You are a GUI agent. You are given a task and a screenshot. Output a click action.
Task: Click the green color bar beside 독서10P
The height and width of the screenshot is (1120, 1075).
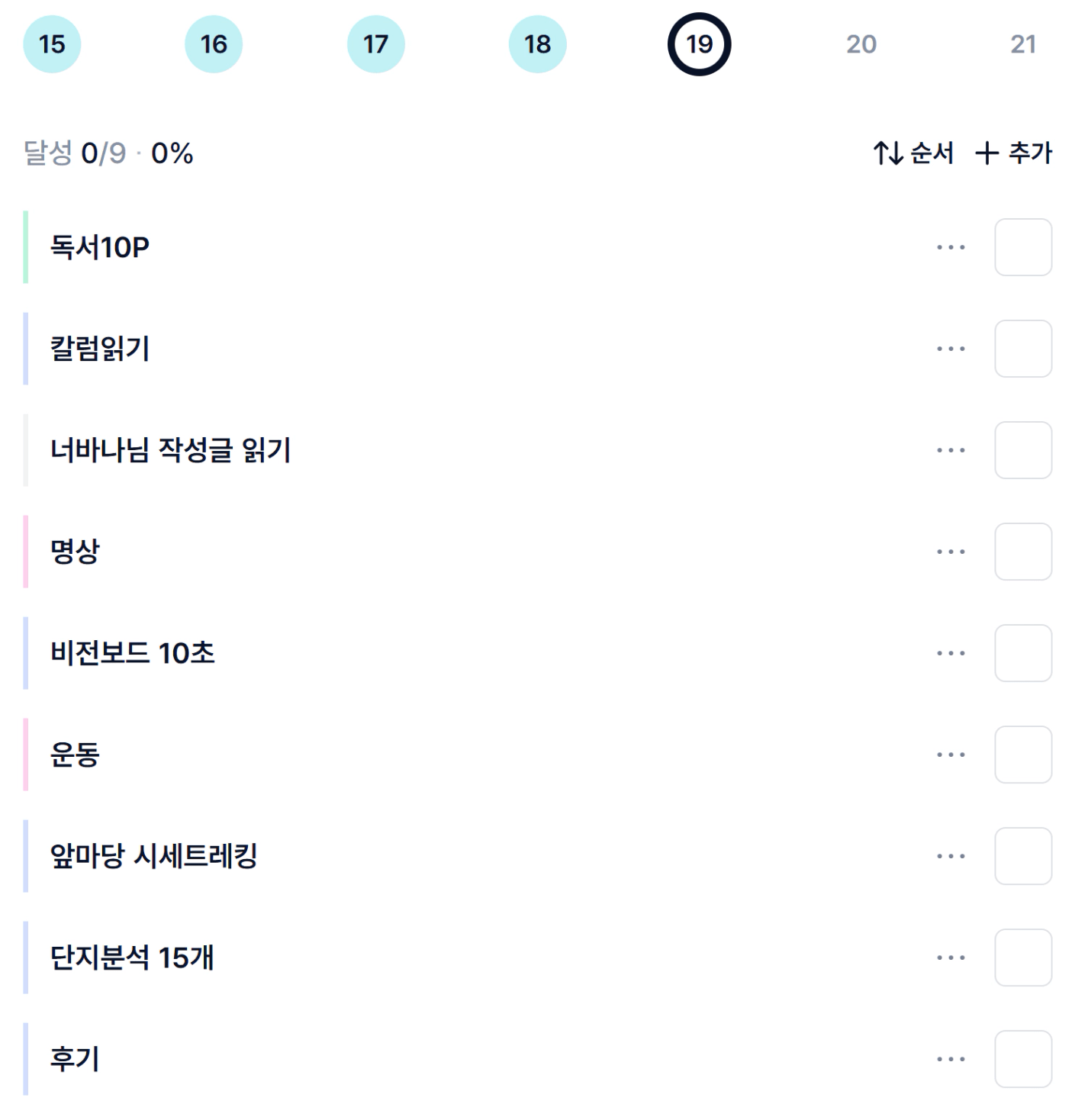tap(26, 247)
